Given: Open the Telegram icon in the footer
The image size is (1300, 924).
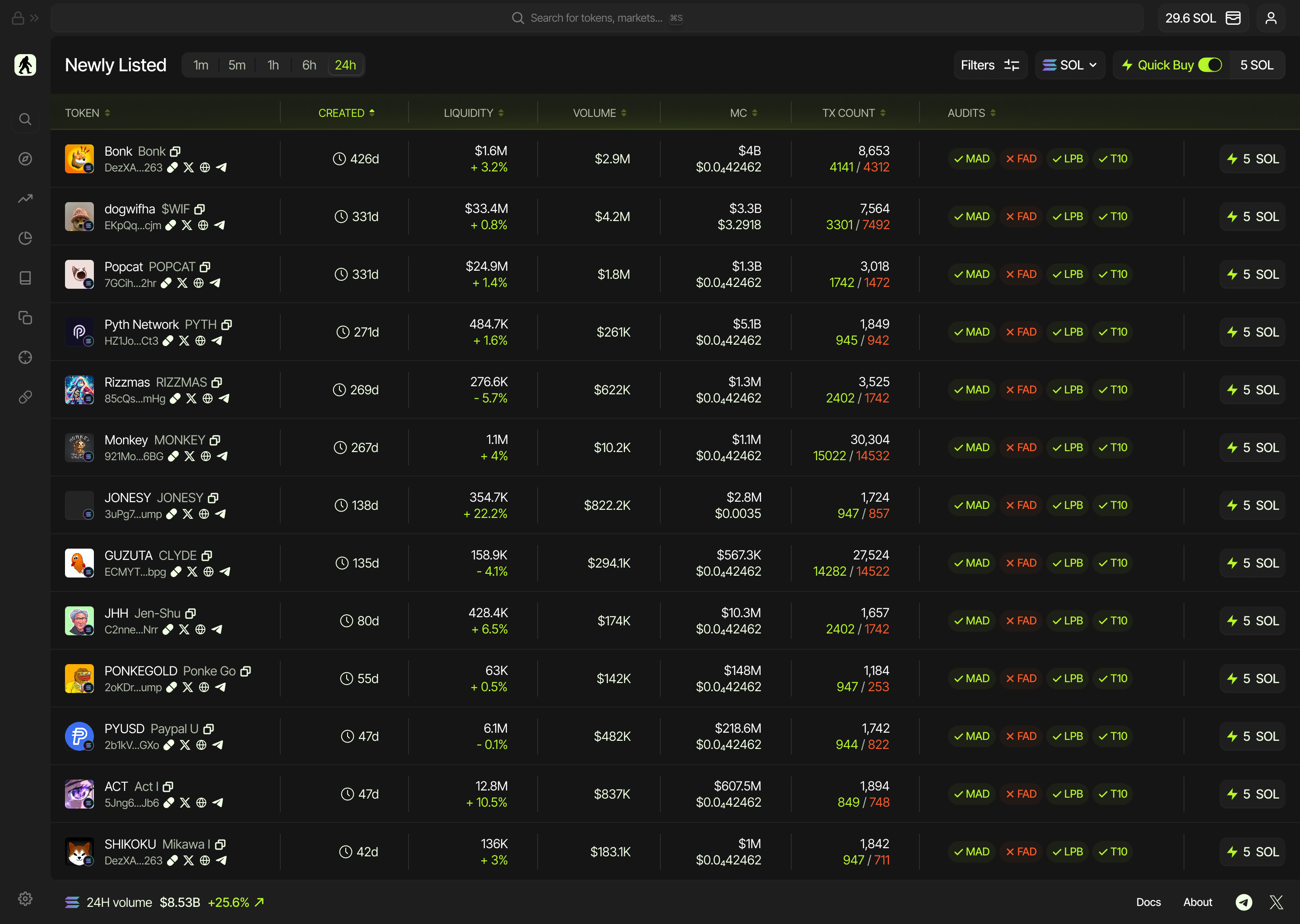Looking at the screenshot, I should [1244, 902].
